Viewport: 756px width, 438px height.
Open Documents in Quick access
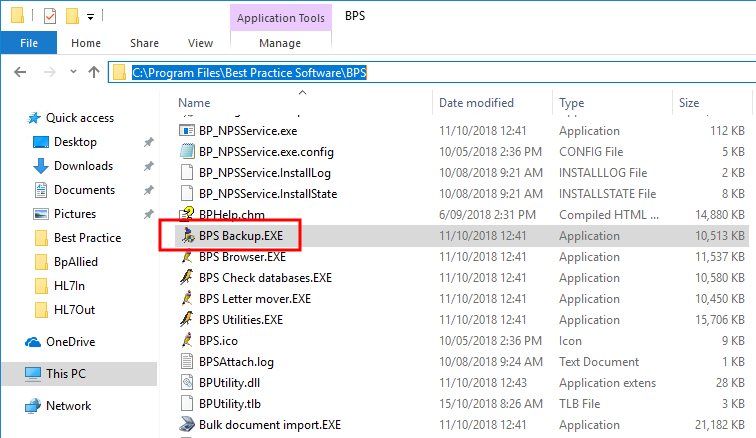point(84,190)
